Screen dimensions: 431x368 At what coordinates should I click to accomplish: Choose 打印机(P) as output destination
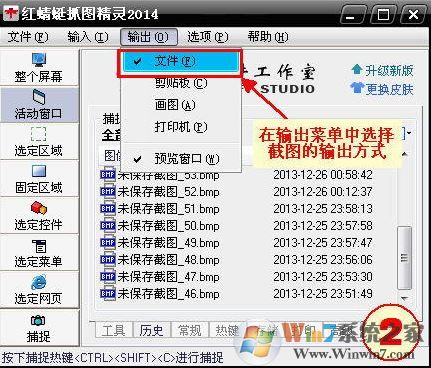181,127
